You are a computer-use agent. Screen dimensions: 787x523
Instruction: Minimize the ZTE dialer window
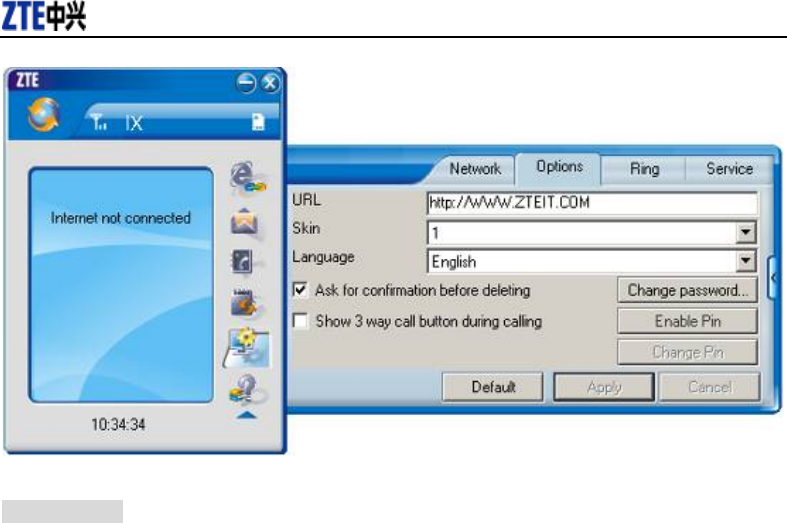(246, 83)
